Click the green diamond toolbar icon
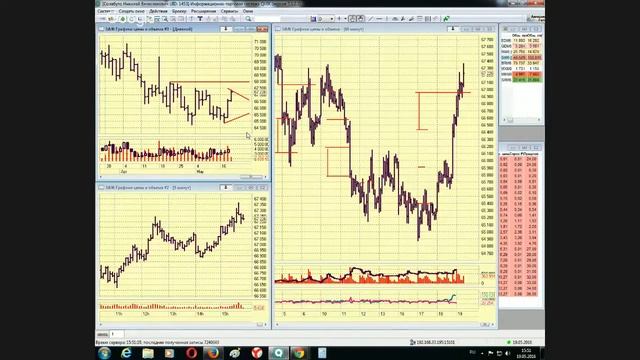The image size is (640, 360). pos(122,19)
